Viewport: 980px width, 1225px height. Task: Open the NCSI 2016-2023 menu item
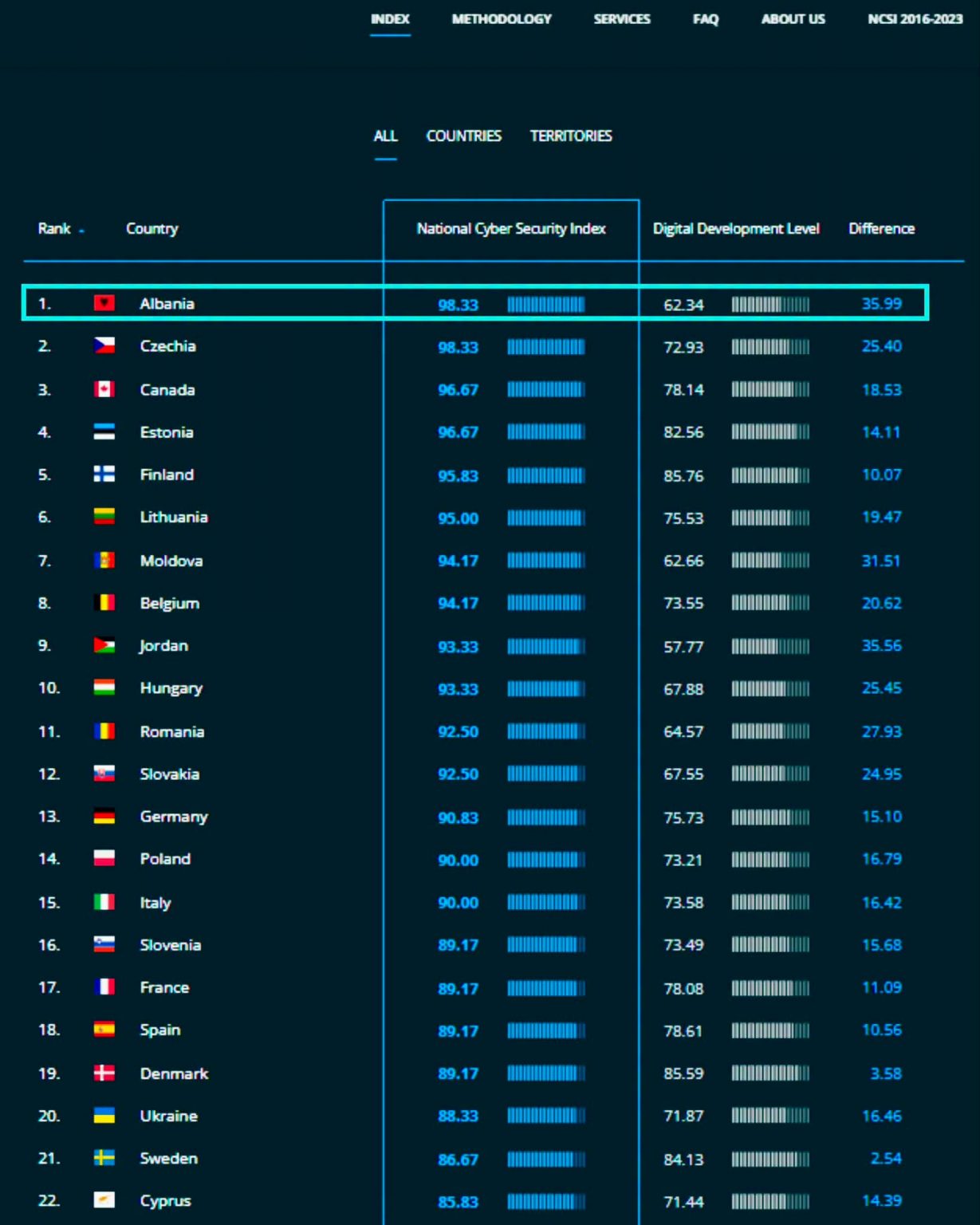click(915, 19)
